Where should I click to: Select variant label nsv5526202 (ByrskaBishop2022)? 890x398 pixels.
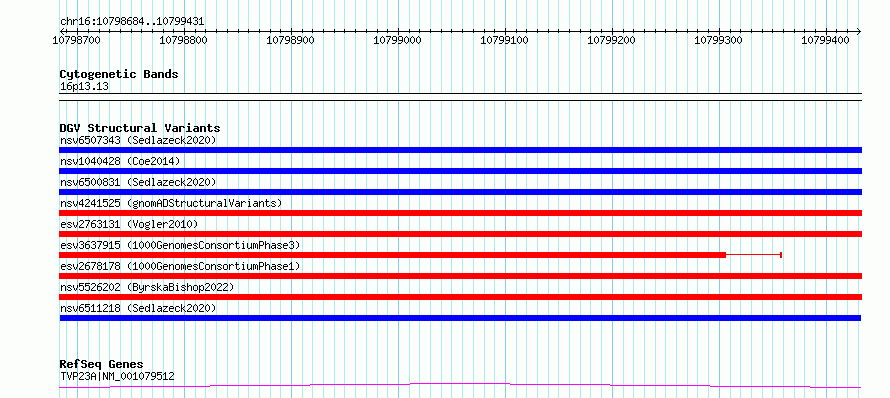pos(147,287)
